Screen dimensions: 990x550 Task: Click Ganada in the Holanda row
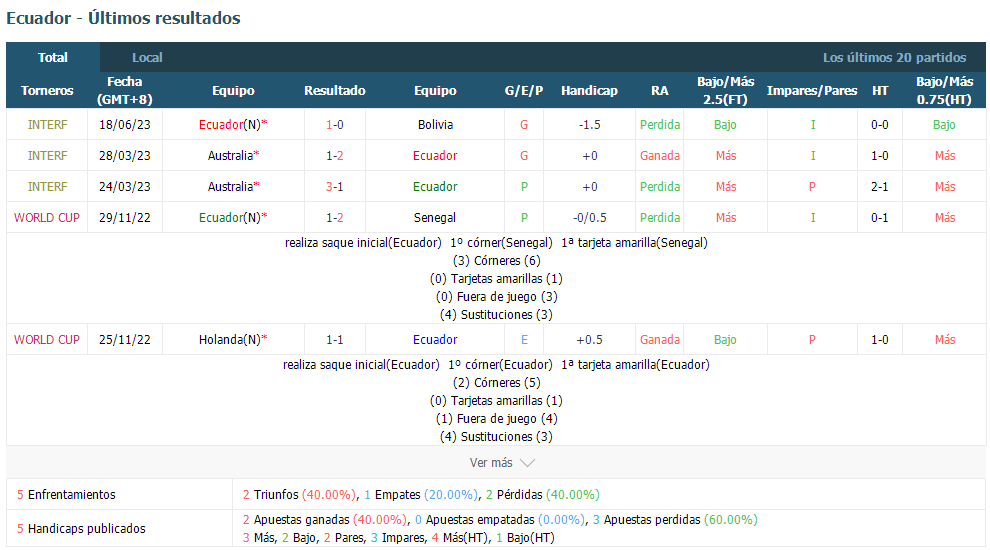660,339
